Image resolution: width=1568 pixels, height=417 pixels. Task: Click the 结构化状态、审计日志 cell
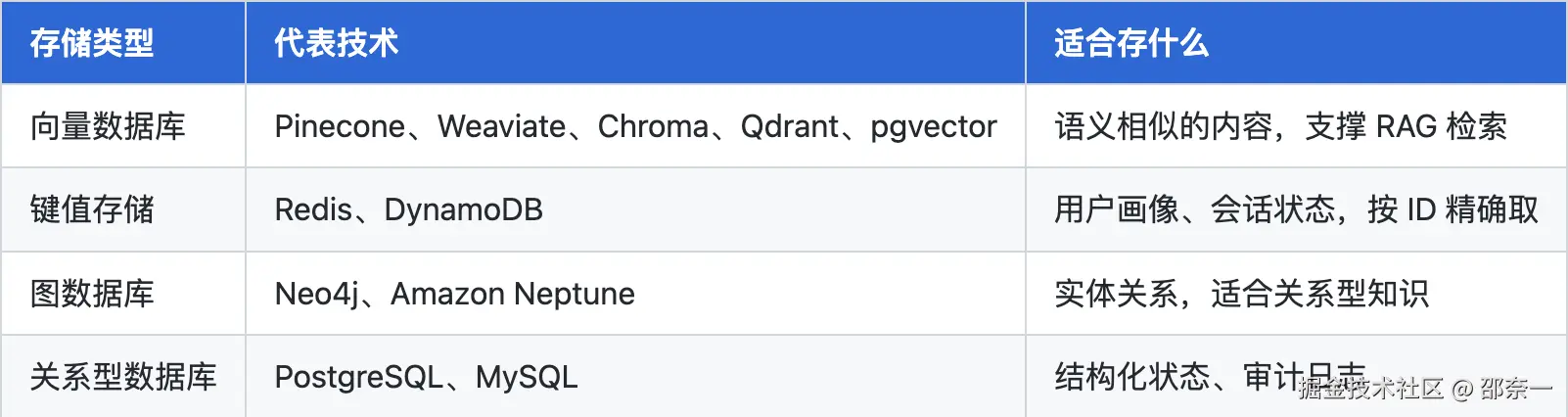point(1296,377)
